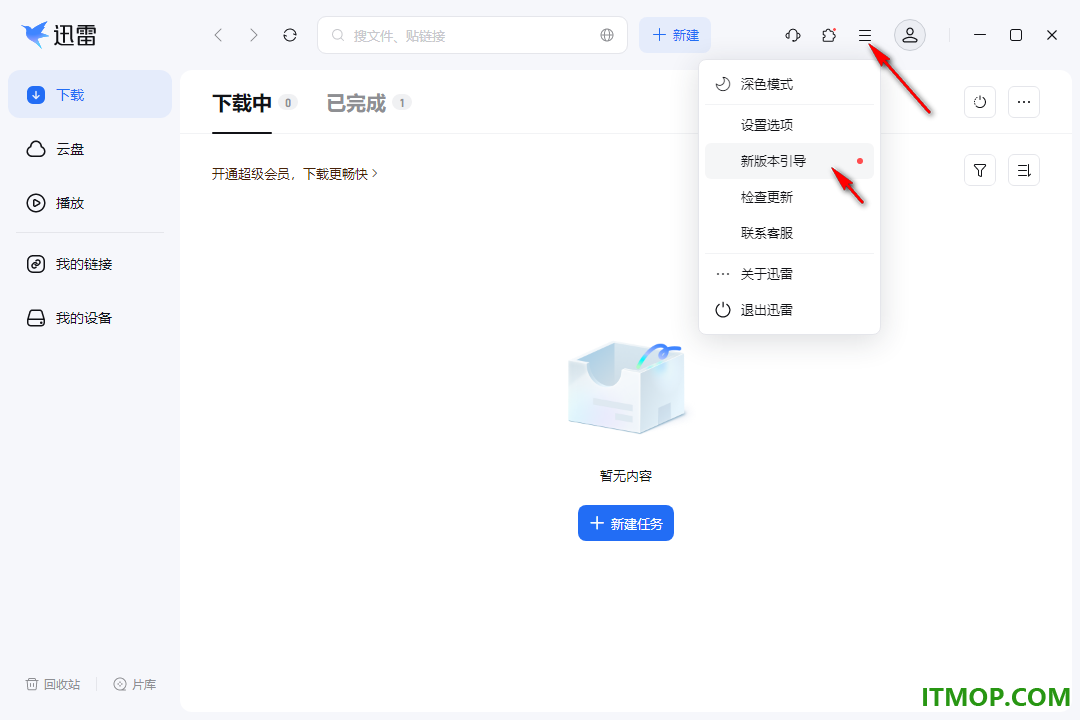Open 播放 in the sidebar
Screen dimensions: 1080x720
click(90, 203)
